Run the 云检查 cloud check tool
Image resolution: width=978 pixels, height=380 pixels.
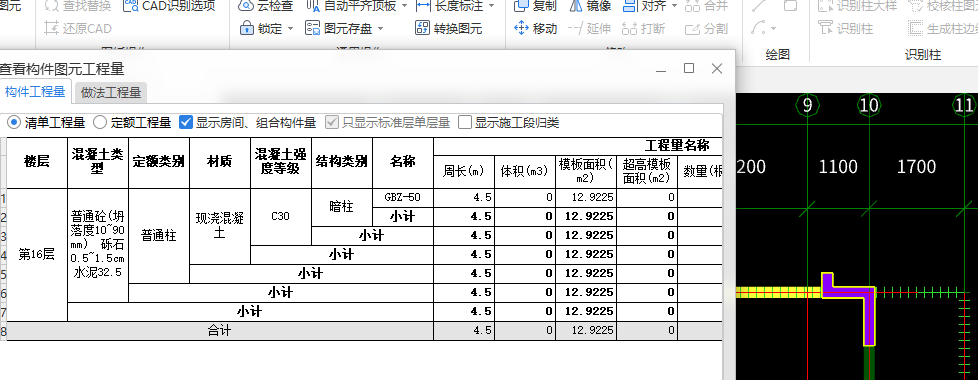pyautogui.click(x=266, y=6)
